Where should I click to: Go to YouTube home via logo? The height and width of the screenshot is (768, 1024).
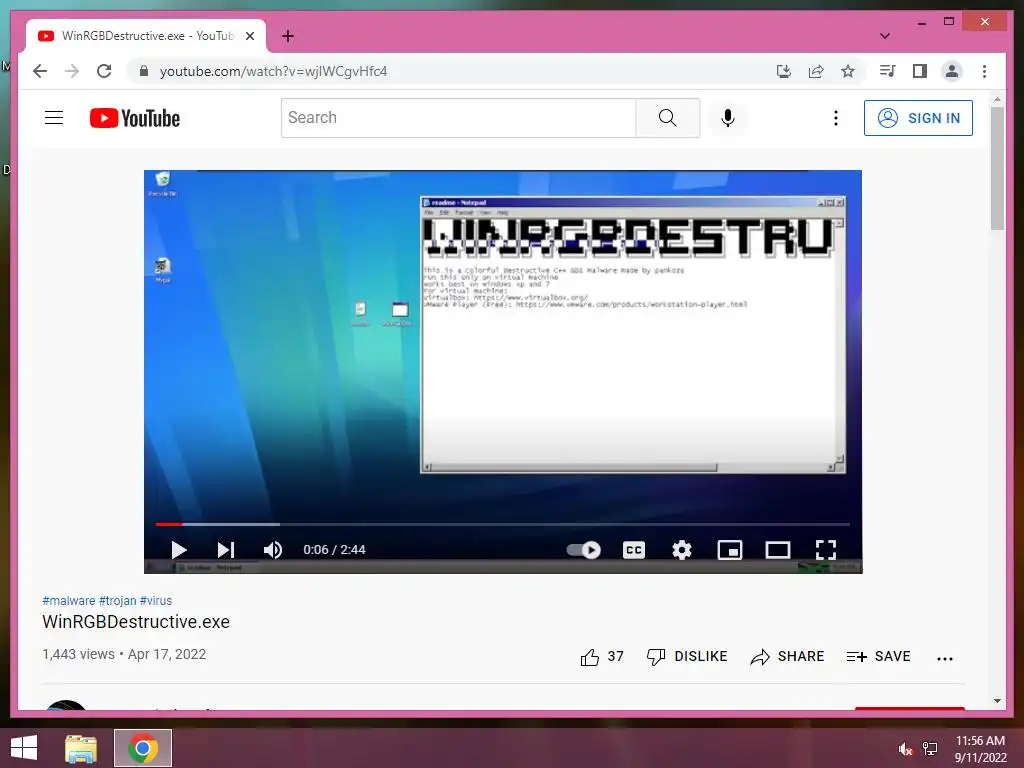tap(135, 118)
